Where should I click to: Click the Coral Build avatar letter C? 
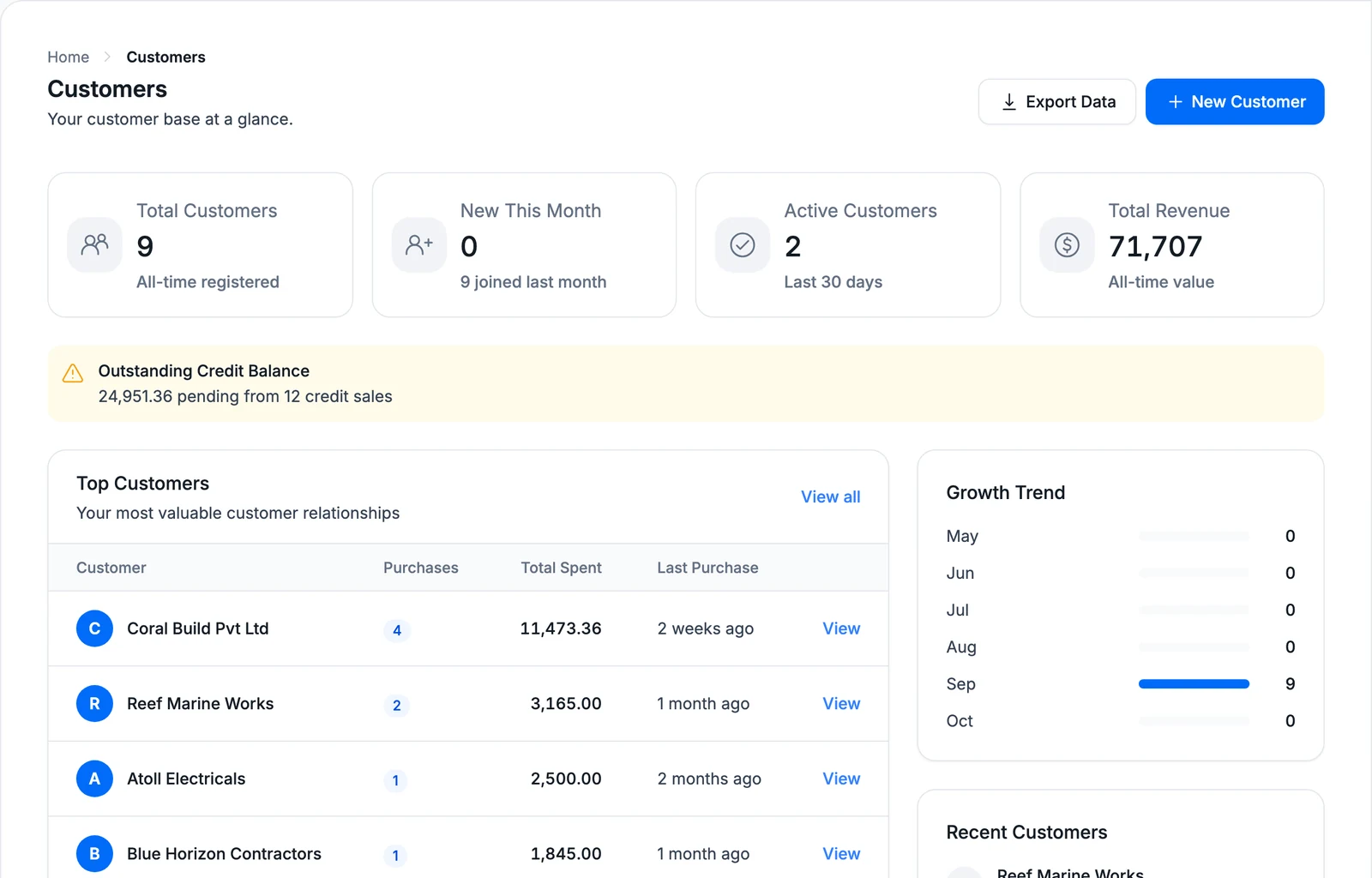pyautogui.click(x=94, y=628)
